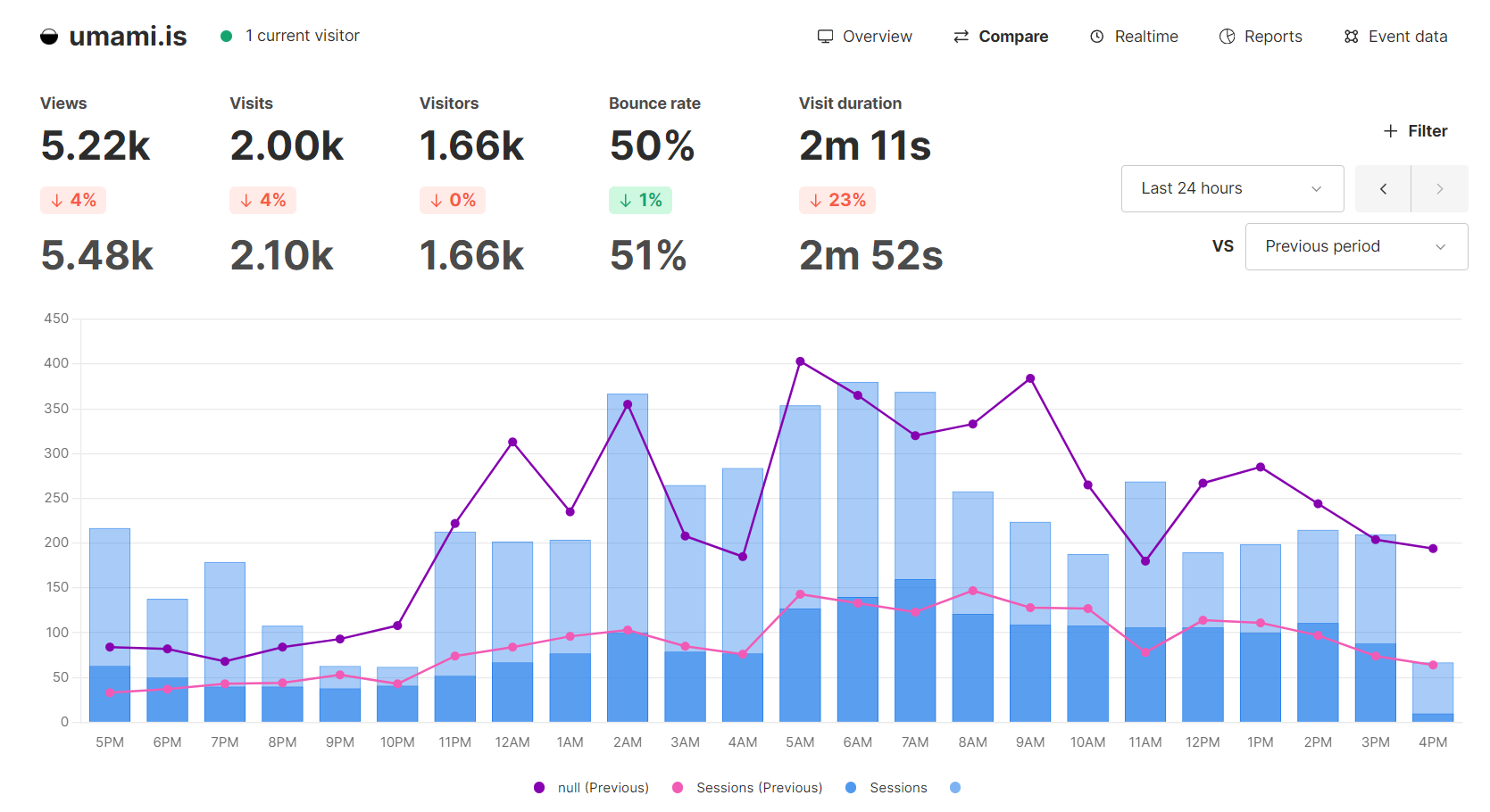Click the Compare arrows icon
Screen dimensions: 1490x812
[x=960, y=36]
